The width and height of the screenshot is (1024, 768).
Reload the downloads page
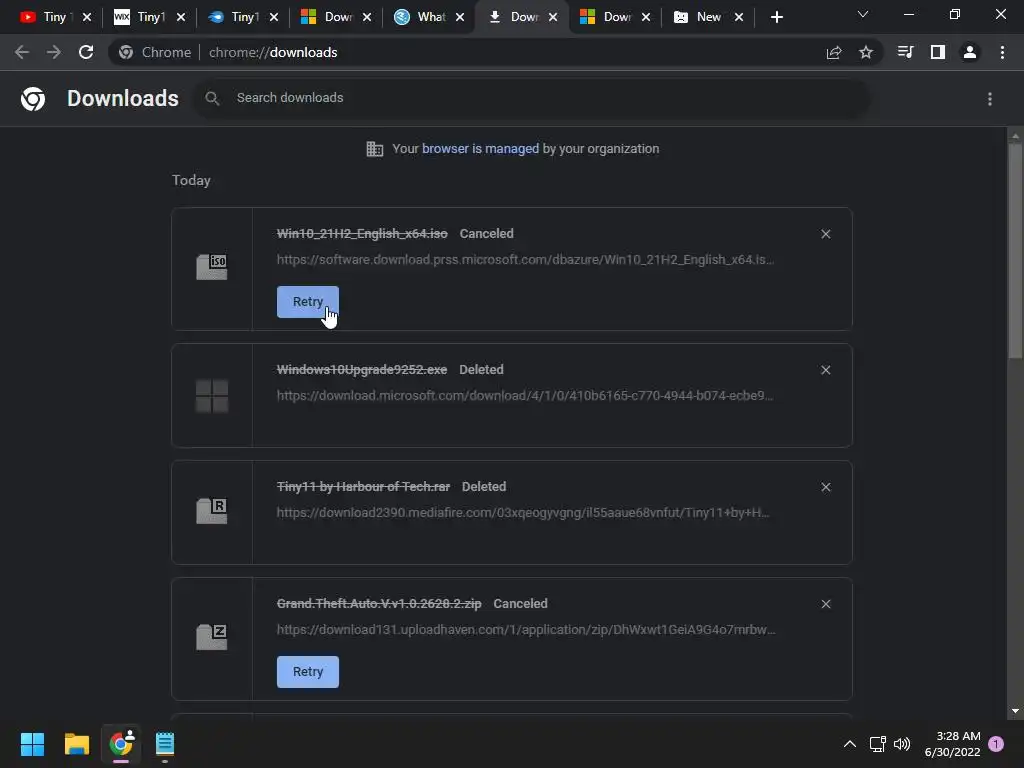[86, 52]
